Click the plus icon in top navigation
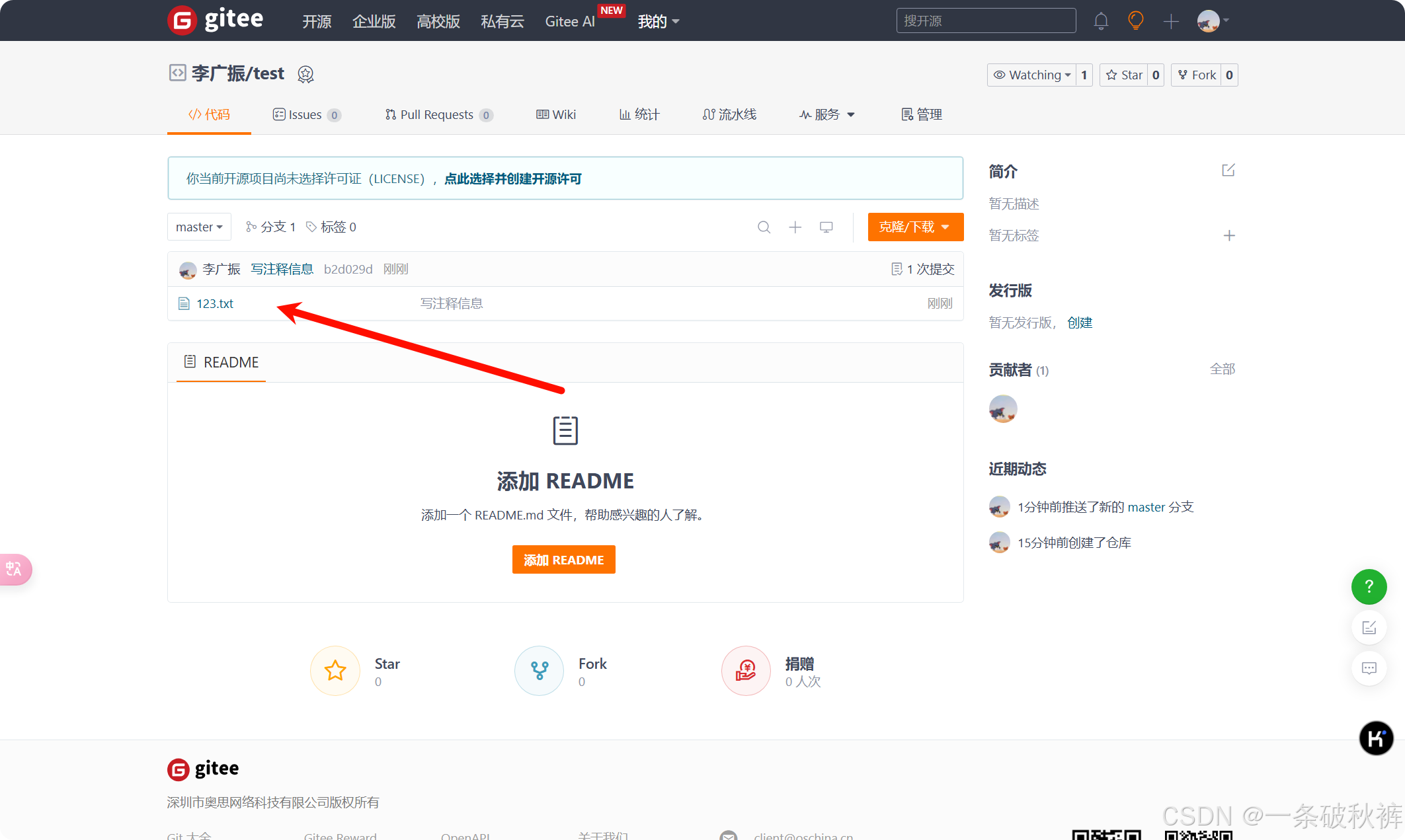The width and height of the screenshot is (1405, 840). [1171, 21]
